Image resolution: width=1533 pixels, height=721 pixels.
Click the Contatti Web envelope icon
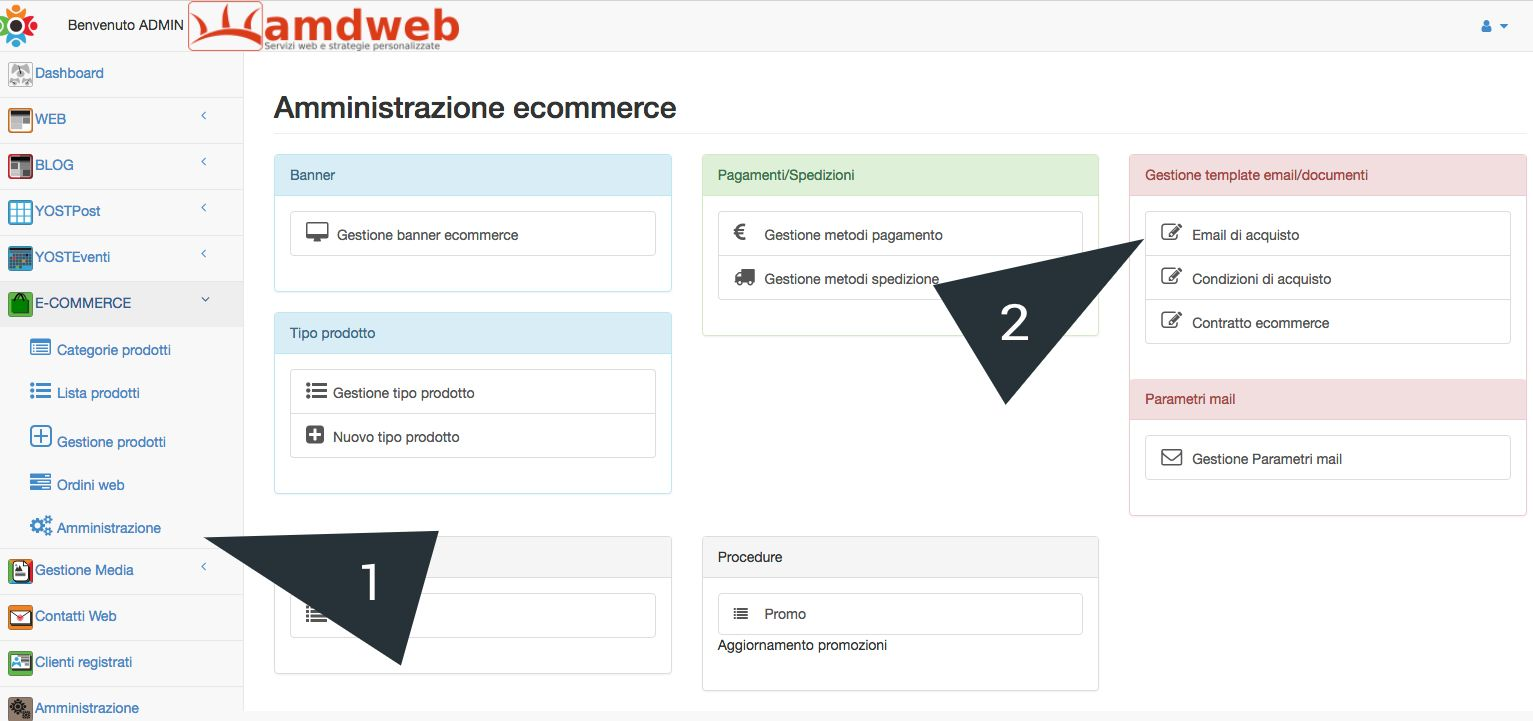coord(19,616)
